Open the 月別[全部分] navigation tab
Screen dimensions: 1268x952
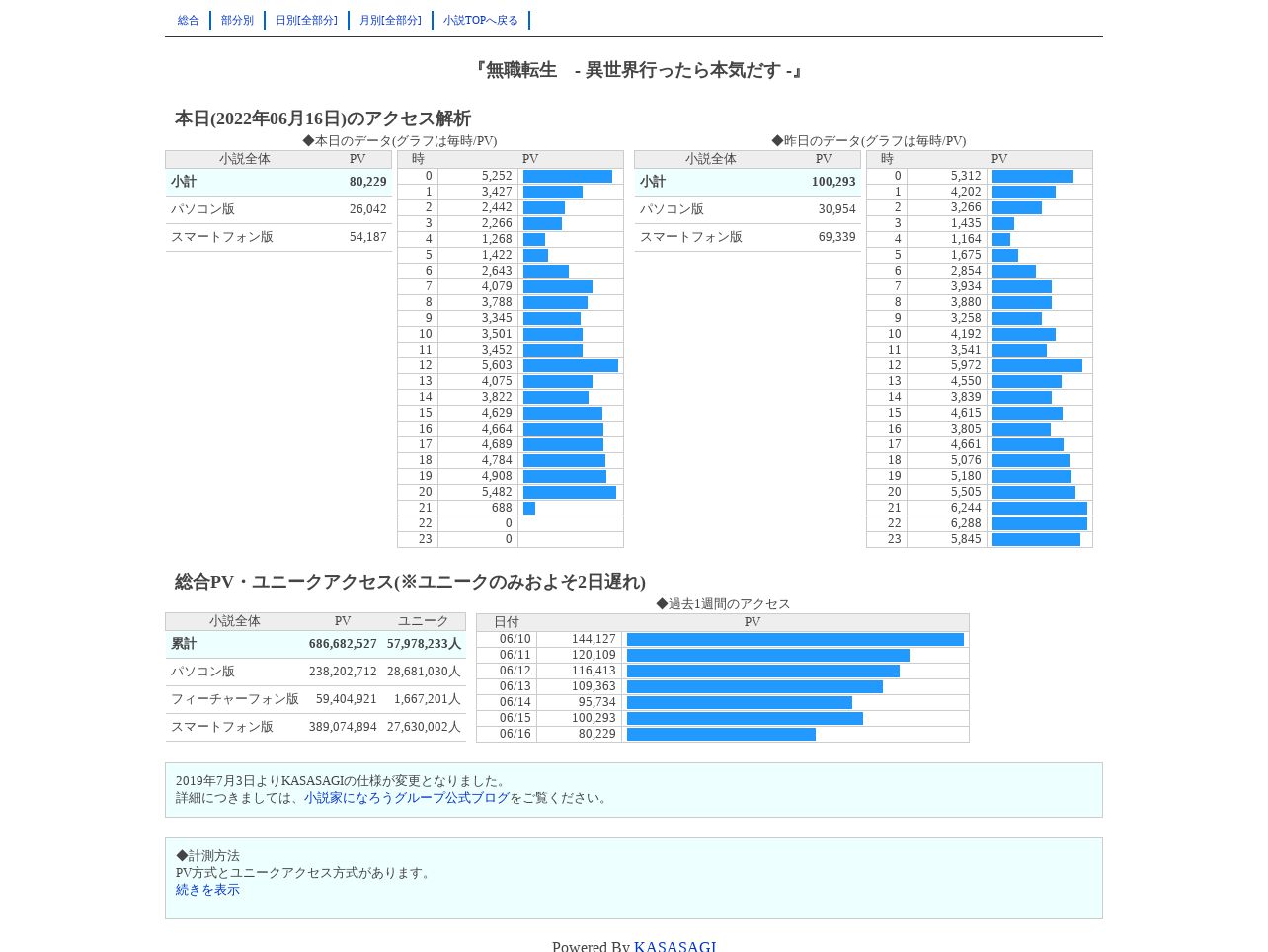[x=390, y=20]
